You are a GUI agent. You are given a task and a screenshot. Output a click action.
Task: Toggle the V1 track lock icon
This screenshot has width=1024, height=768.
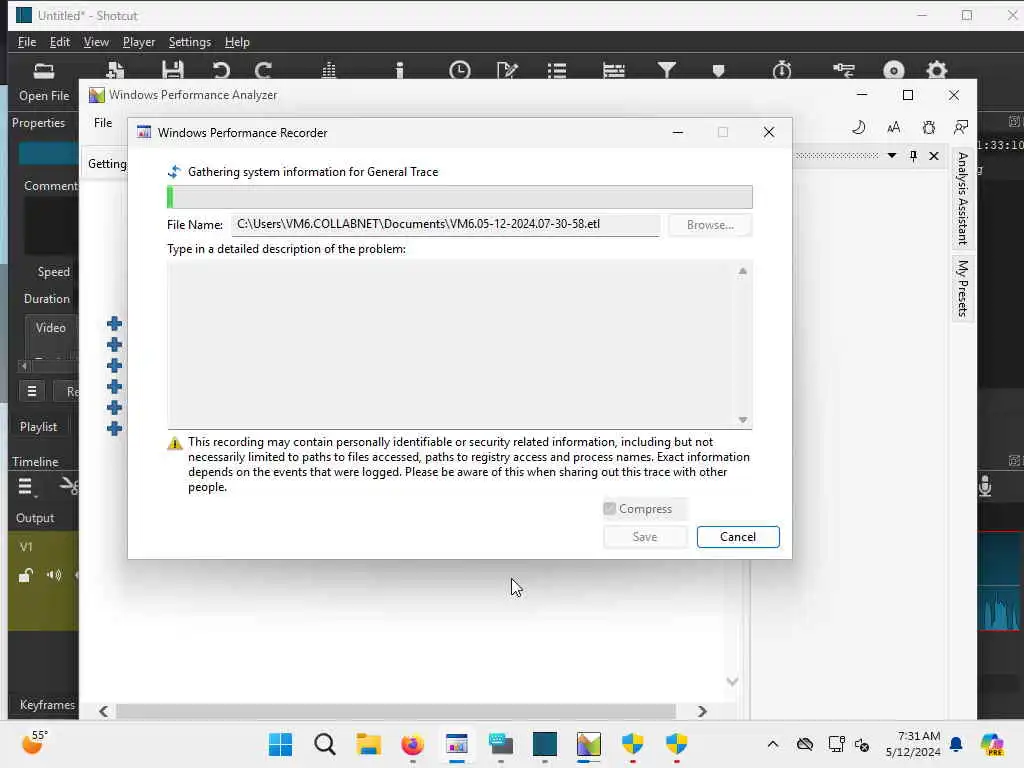point(25,575)
